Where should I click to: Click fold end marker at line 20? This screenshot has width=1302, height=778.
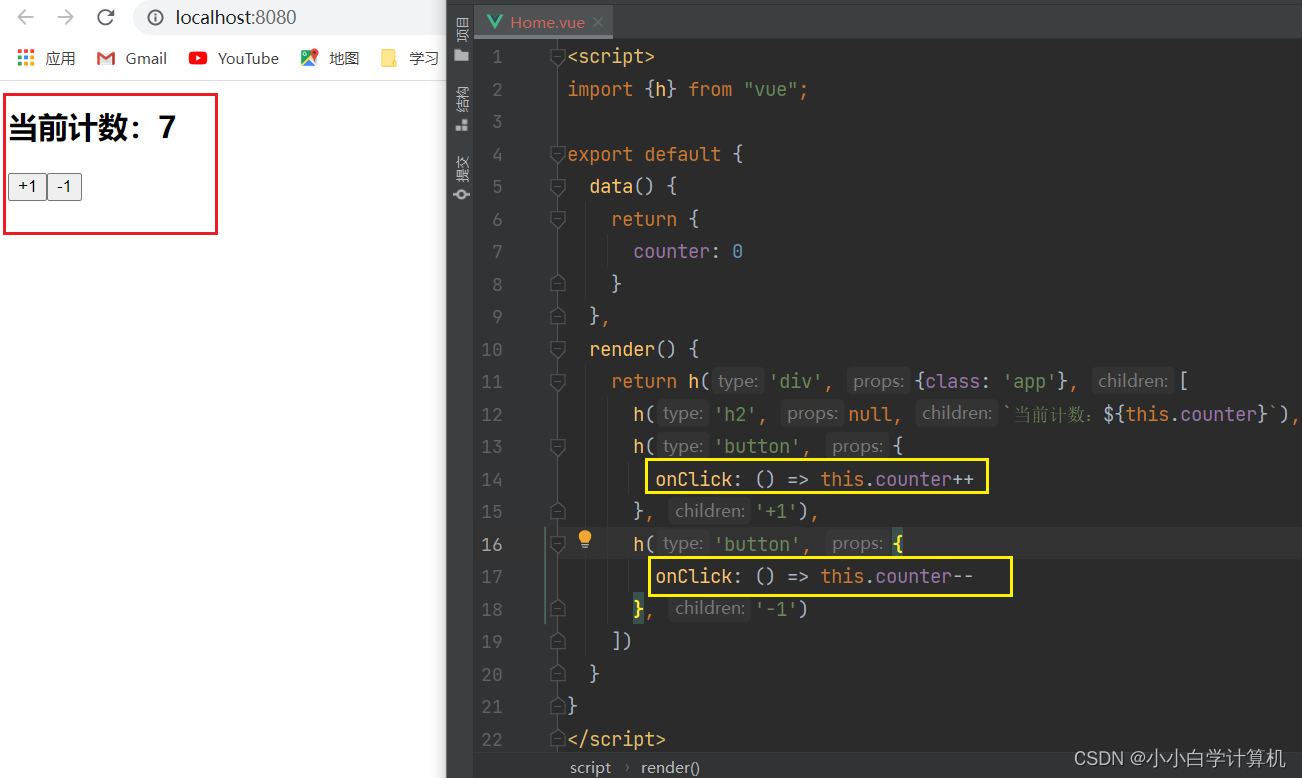(558, 674)
